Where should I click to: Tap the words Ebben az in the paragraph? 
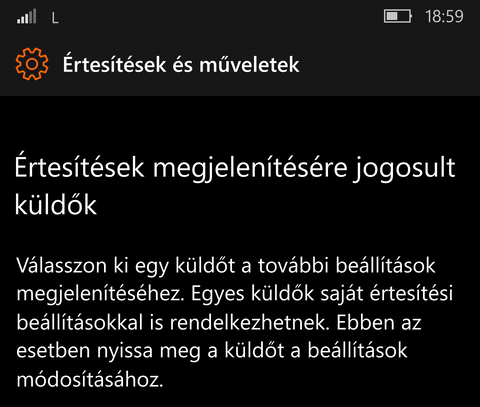[379, 322]
